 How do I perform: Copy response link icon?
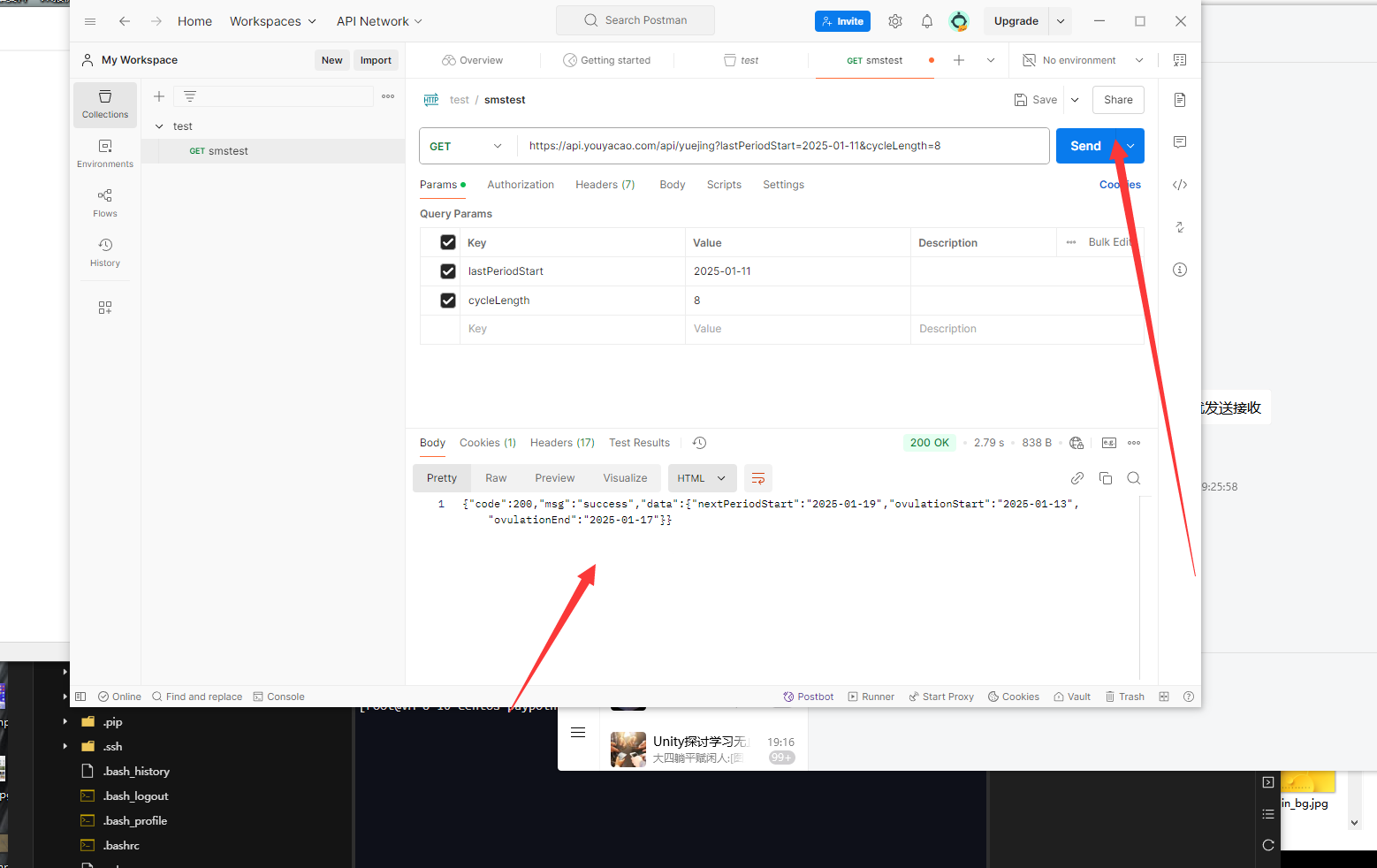pos(1077,478)
